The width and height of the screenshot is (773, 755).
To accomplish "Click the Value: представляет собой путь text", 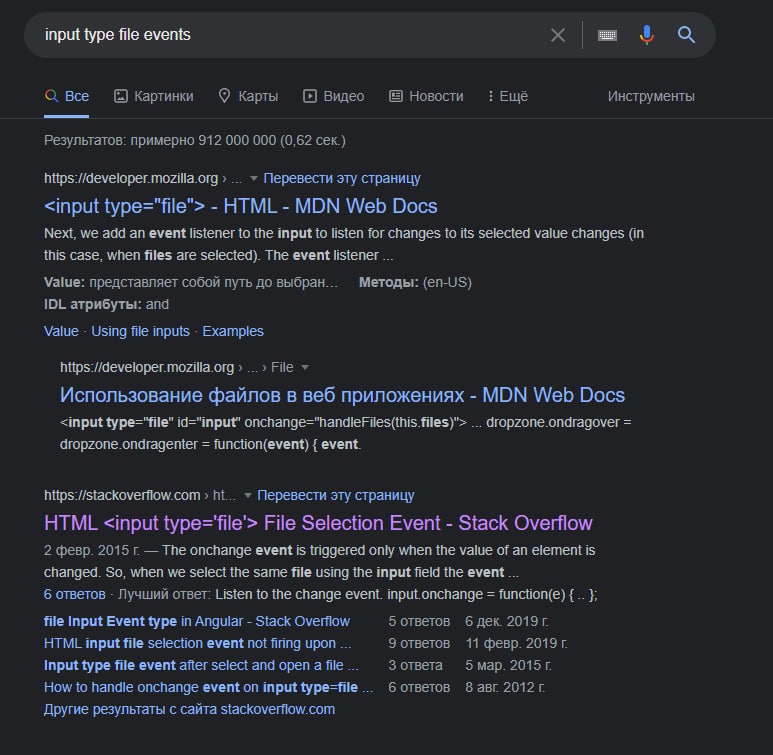I will point(191,282).
